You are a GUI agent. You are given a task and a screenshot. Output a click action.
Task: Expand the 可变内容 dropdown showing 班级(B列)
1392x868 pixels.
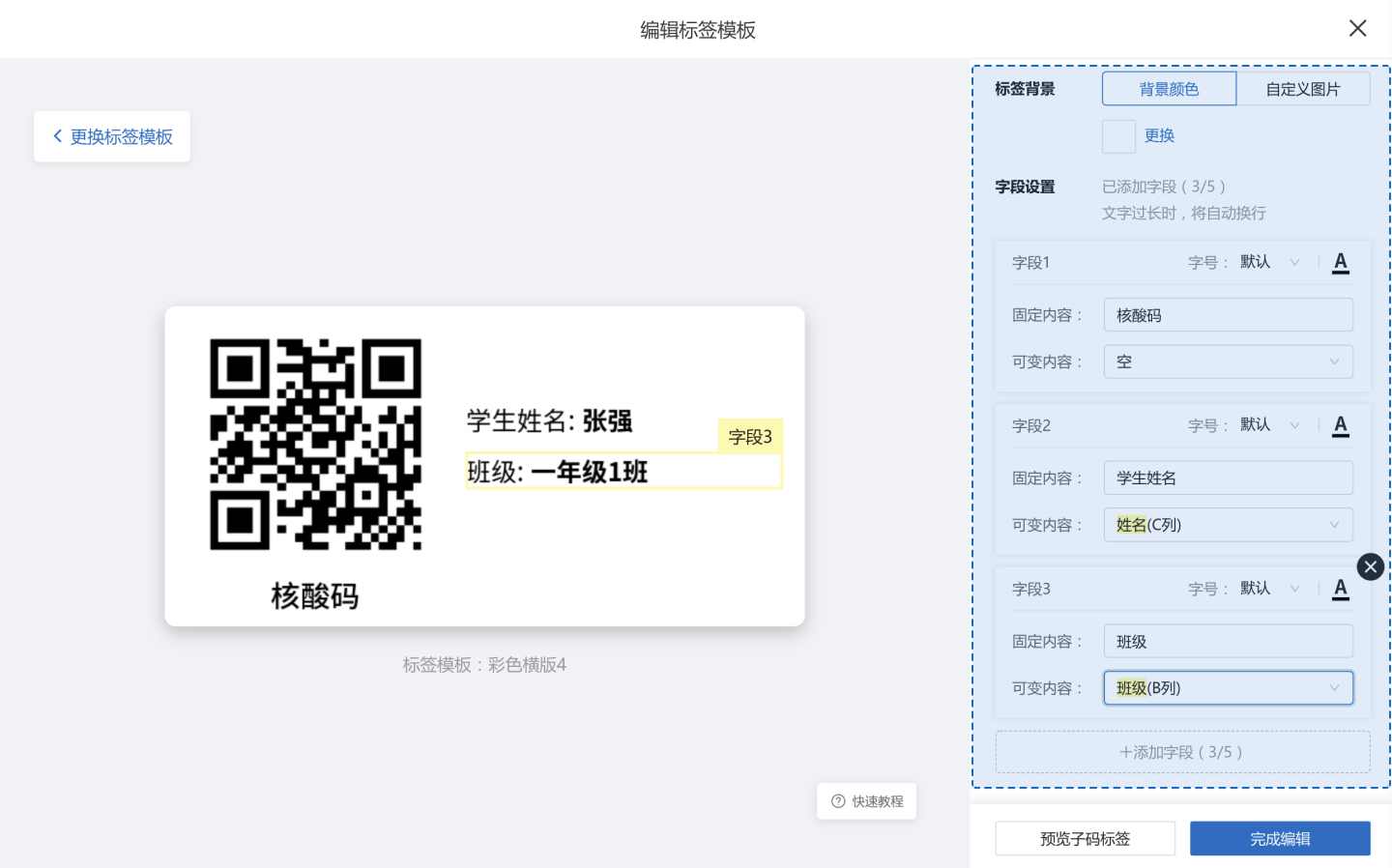click(x=1228, y=688)
